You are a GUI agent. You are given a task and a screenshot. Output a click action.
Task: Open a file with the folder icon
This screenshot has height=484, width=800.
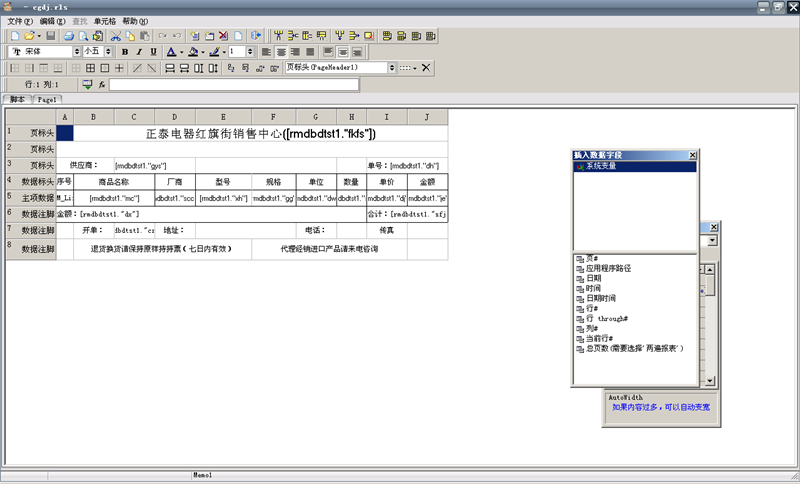point(29,36)
